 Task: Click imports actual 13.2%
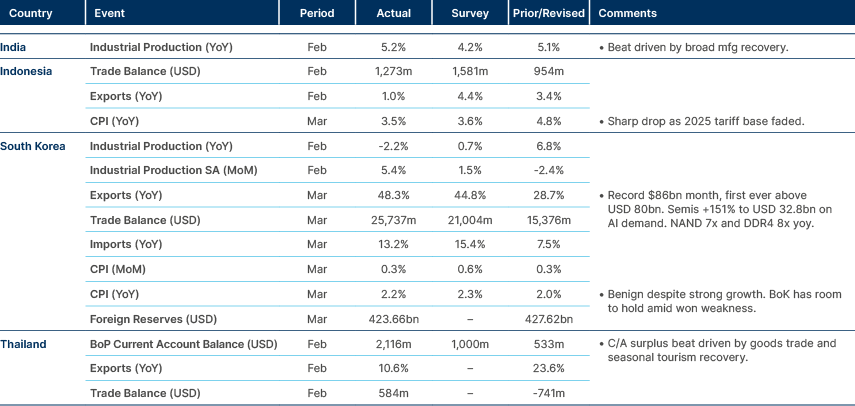coord(394,245)
